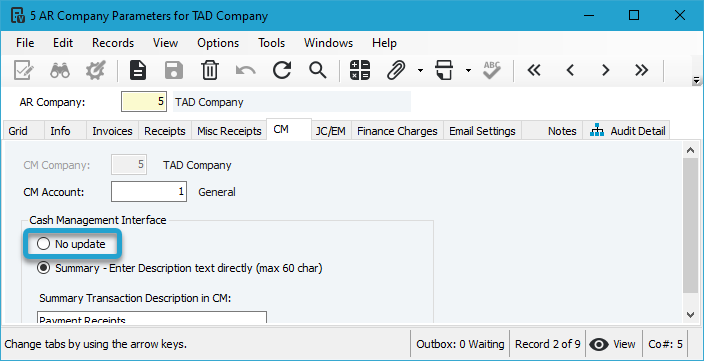Open the View menu
Image resolution: width=704 pixels, height=361 pixels.
point(165,43)
